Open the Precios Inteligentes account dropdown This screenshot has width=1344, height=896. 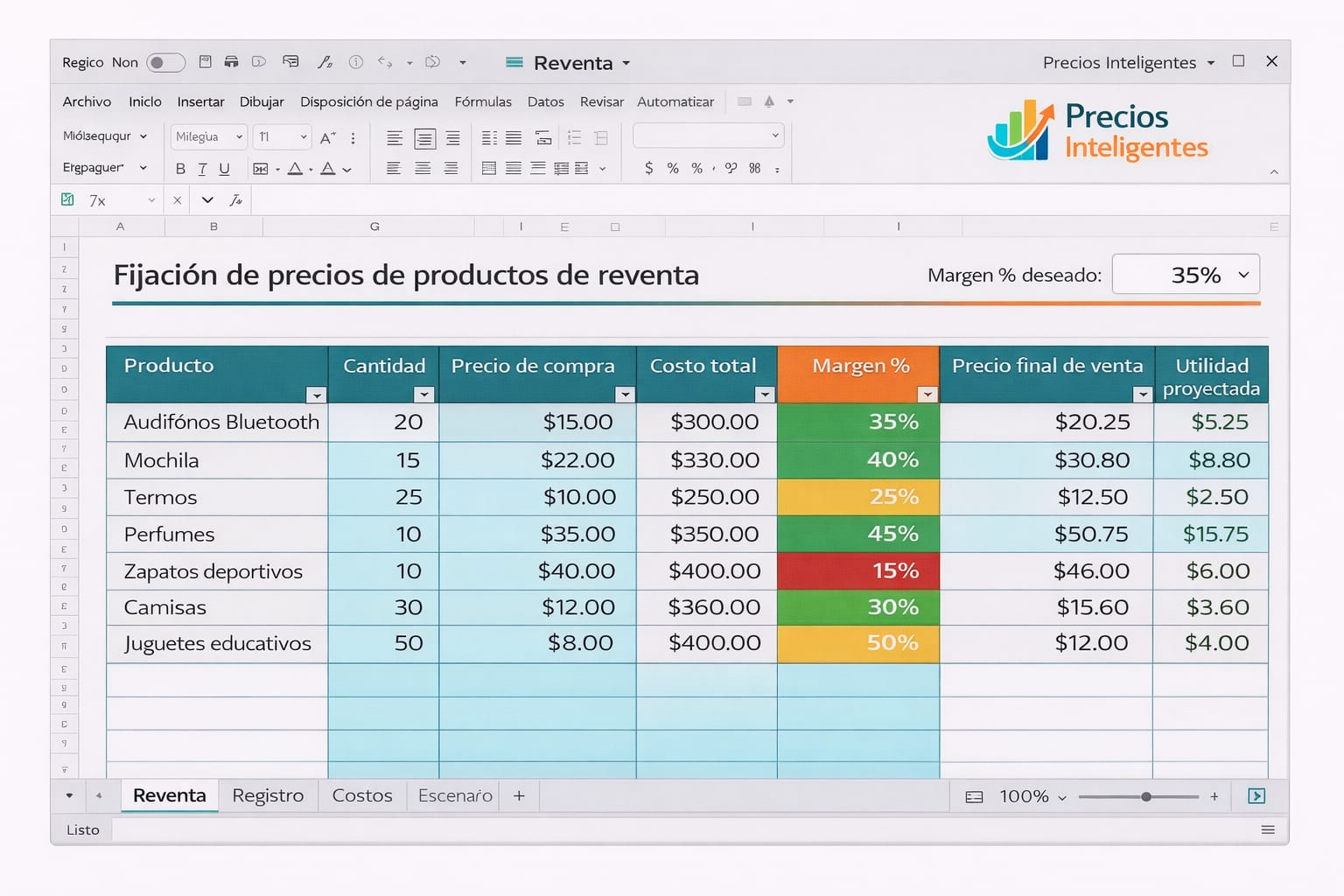[x=1211, y=63]
